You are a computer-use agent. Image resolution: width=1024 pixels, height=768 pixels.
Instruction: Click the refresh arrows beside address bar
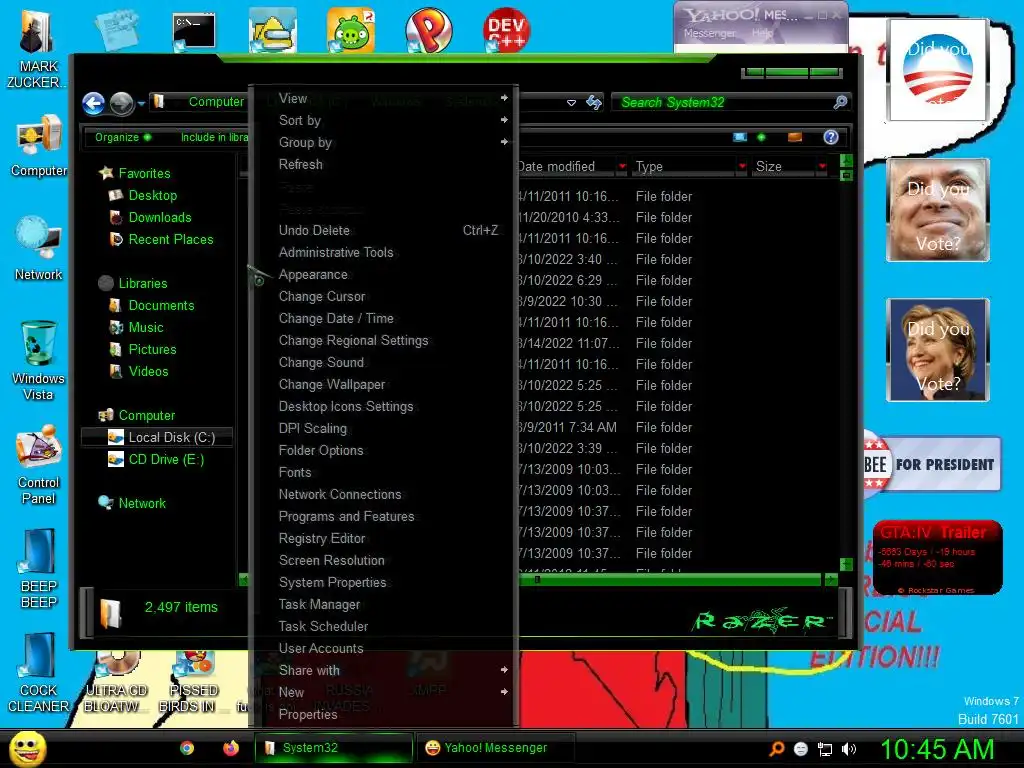(594, 103)
